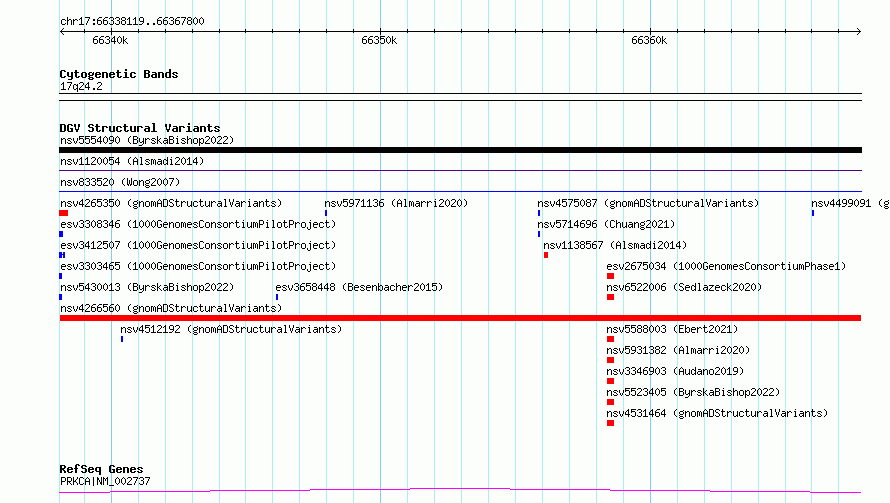
Task: Open the esv3658448 (Besenbacher2015) label
Action: 359,287
